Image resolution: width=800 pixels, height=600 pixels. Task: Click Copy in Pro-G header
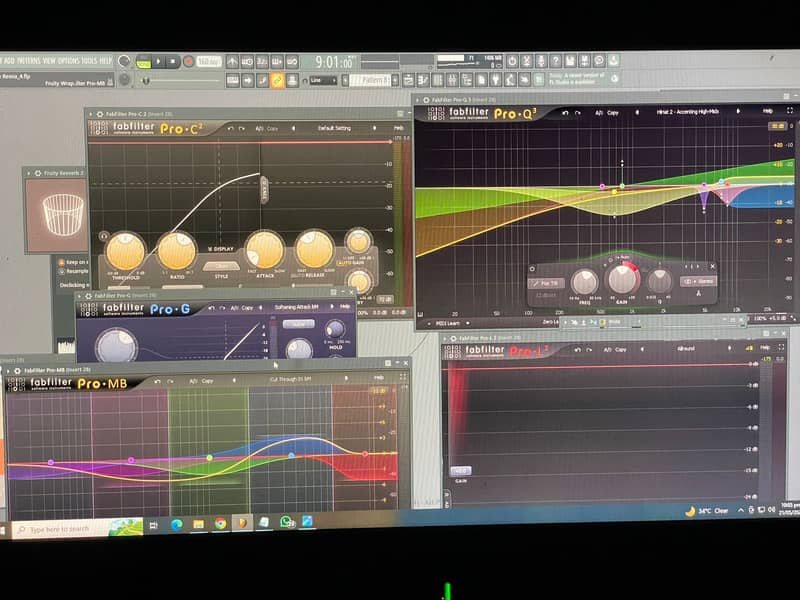[x=247, y=308]
